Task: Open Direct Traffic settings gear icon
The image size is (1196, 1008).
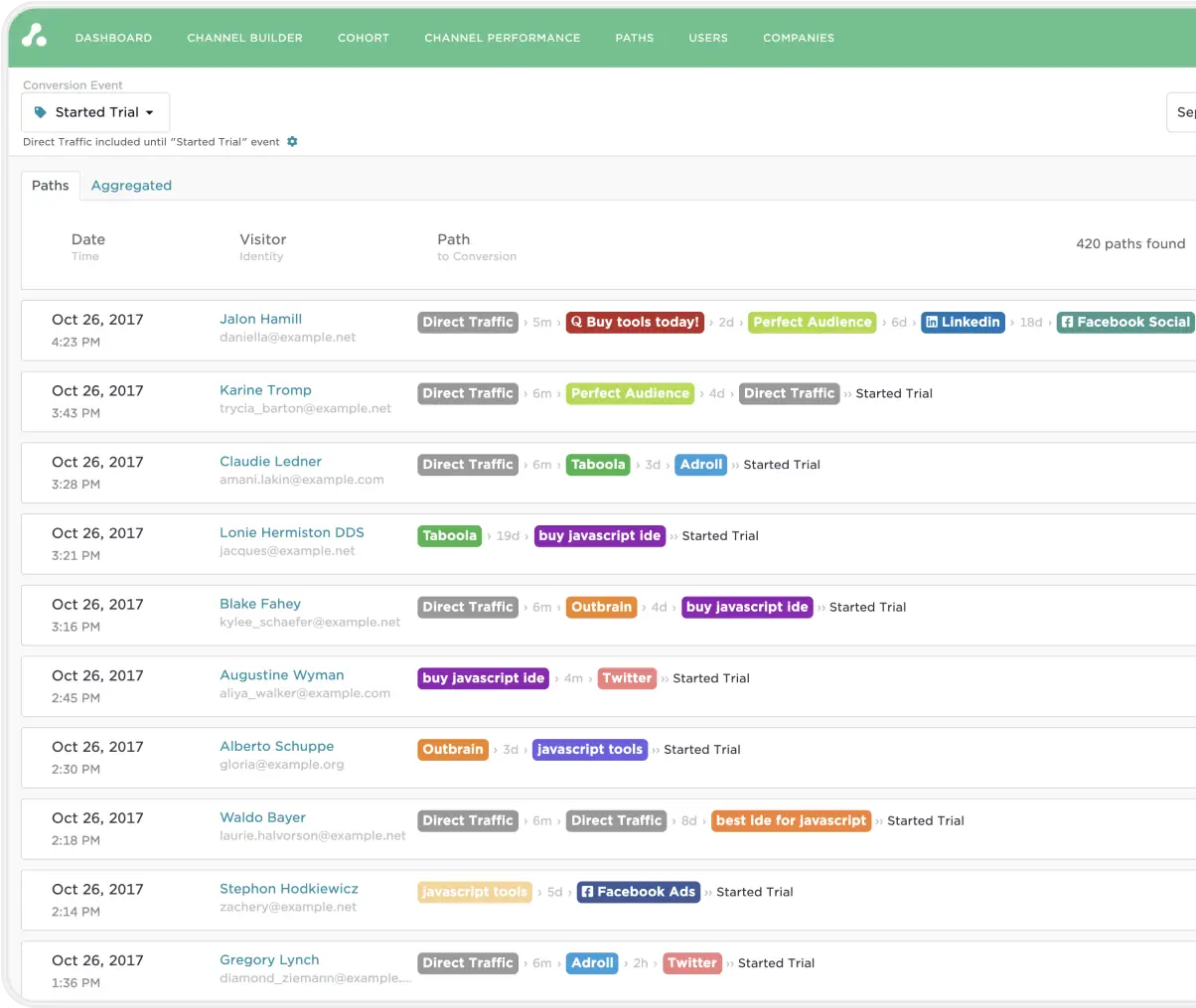Action: [x=292, y=142]
